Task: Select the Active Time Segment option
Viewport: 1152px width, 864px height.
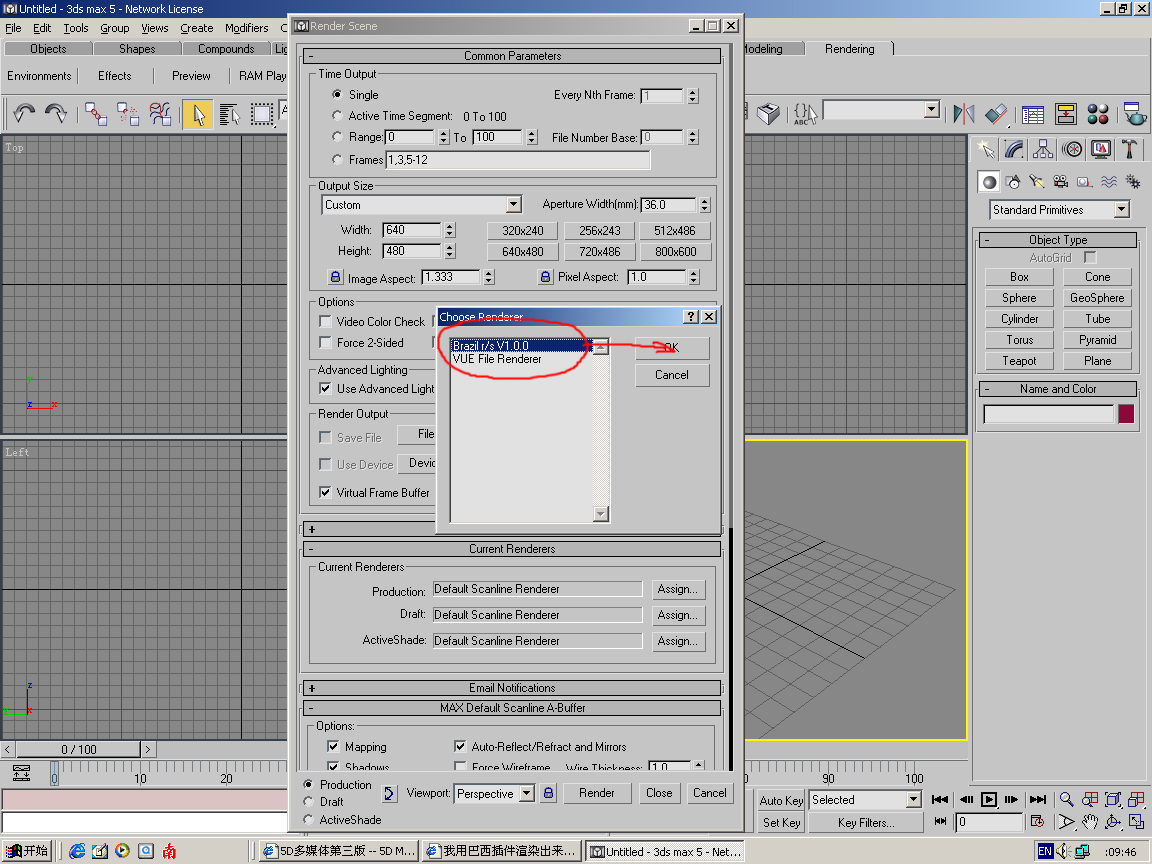Action: tap(336, 116)
